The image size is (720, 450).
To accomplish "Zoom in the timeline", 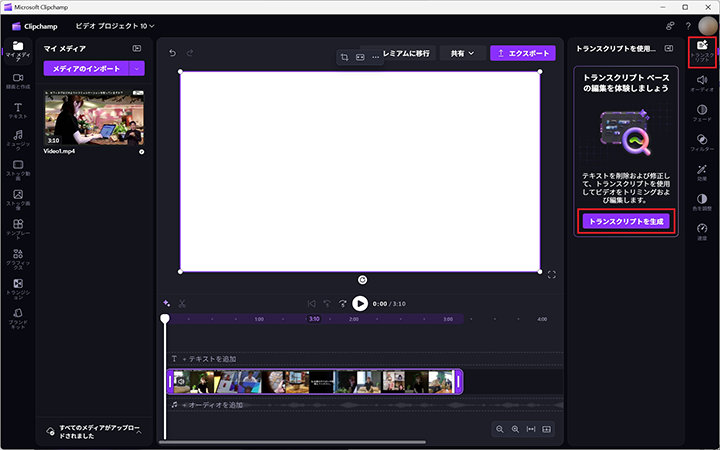I will click(515, 429).
